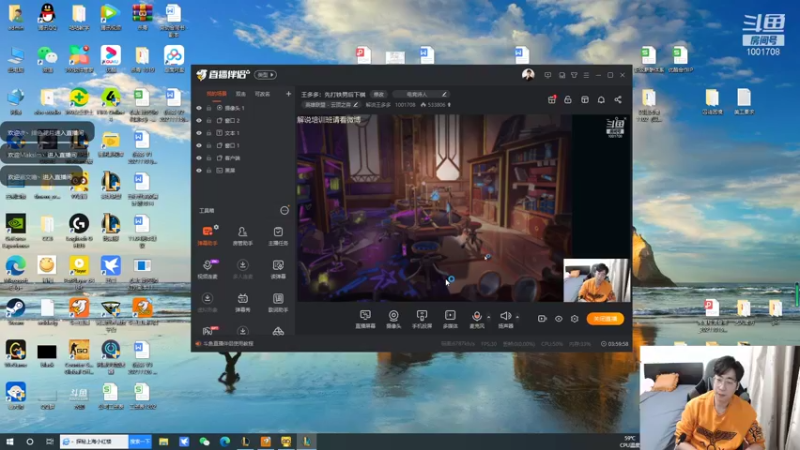Open speaker options arrow
800x450 pixels.
coord(517,317)
